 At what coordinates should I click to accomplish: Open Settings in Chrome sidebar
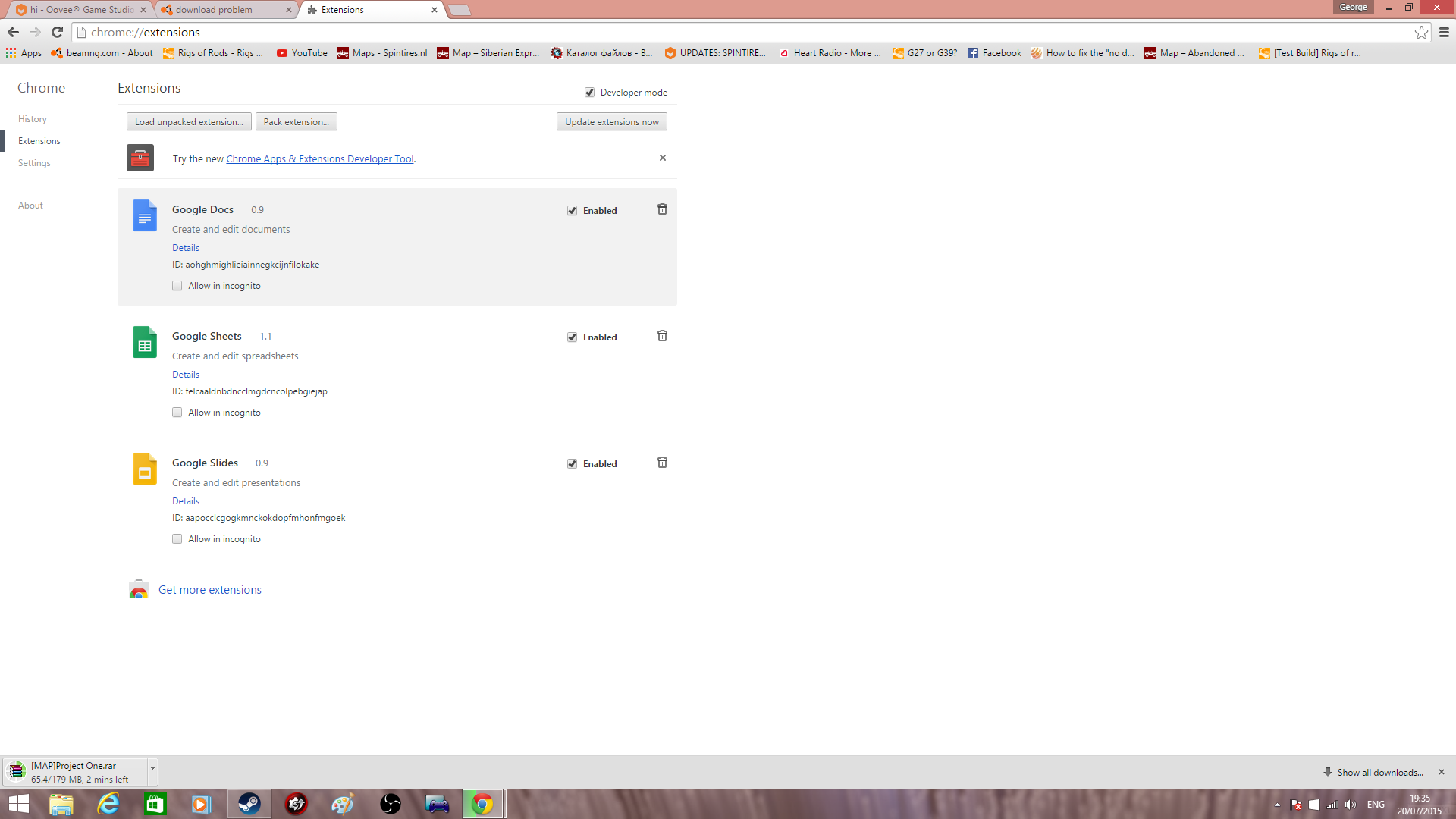(34, 163)
